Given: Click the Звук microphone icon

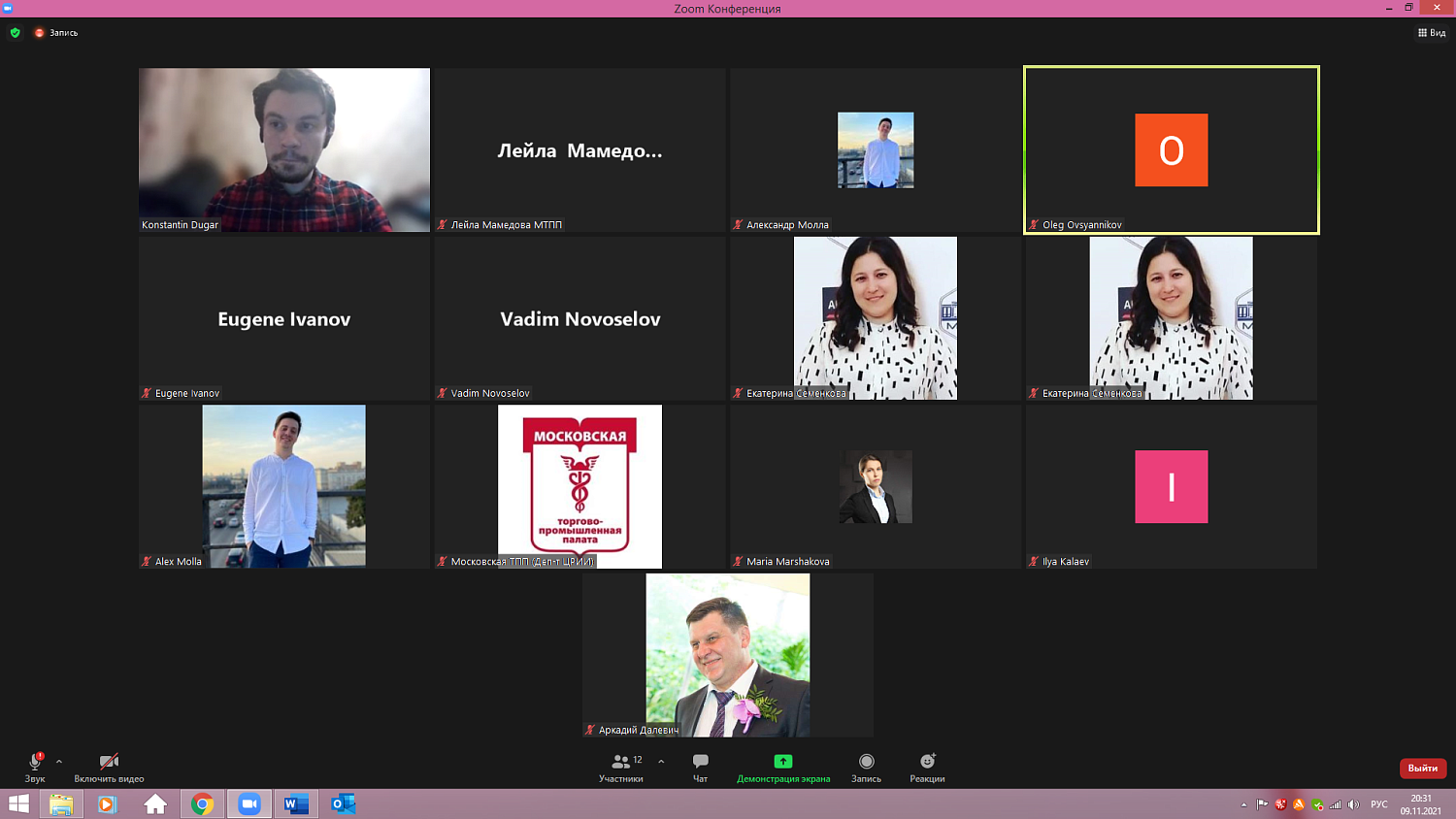Looking at the screenshot, I should click(x=35, y=762).
